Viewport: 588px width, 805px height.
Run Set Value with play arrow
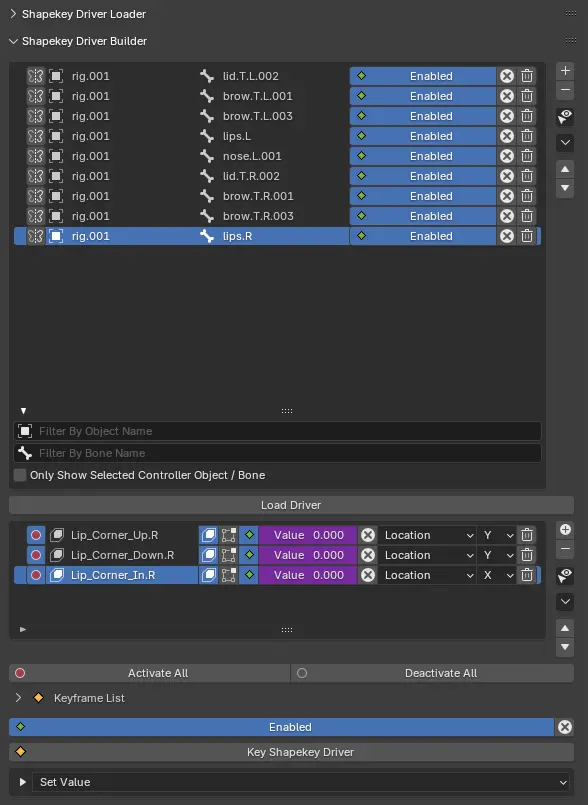coord(22,782)
